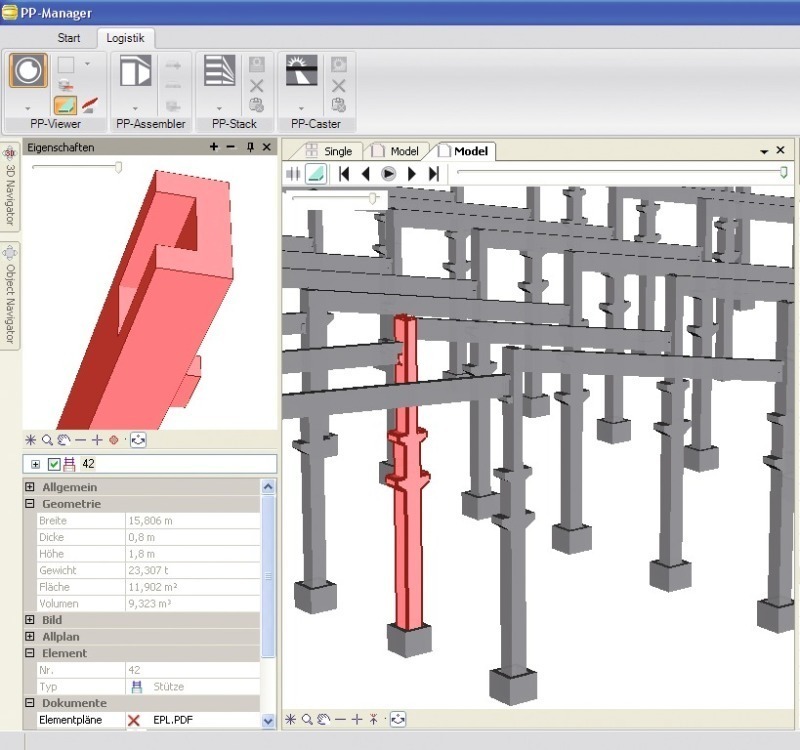Adjust the slider above the red element preview
This screenshot has width=800, height=750.
[118, 167]
